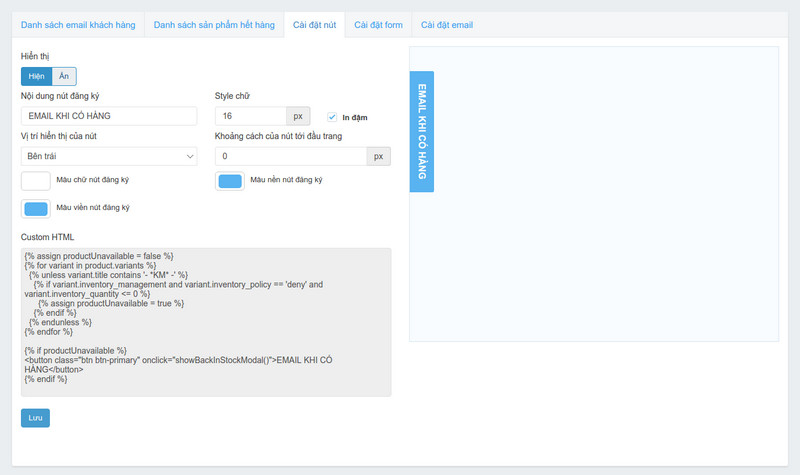This screenshot has height=475, width=800.
Task: Expand the Vị trí hiển thị dropdown
Action: pos(109,156)
